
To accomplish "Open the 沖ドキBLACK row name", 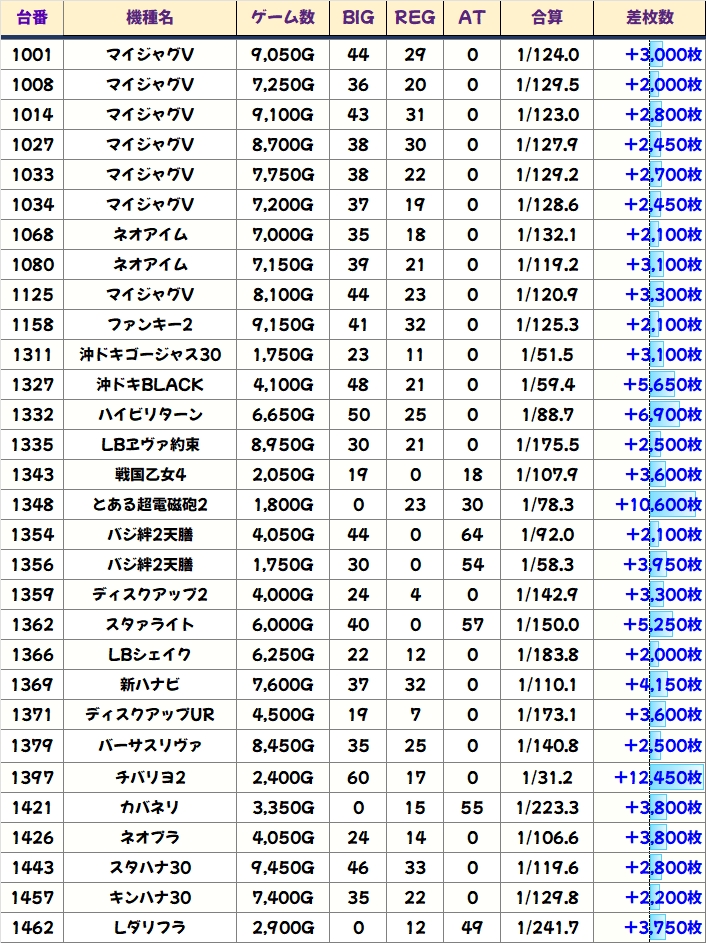I will 150,385.
